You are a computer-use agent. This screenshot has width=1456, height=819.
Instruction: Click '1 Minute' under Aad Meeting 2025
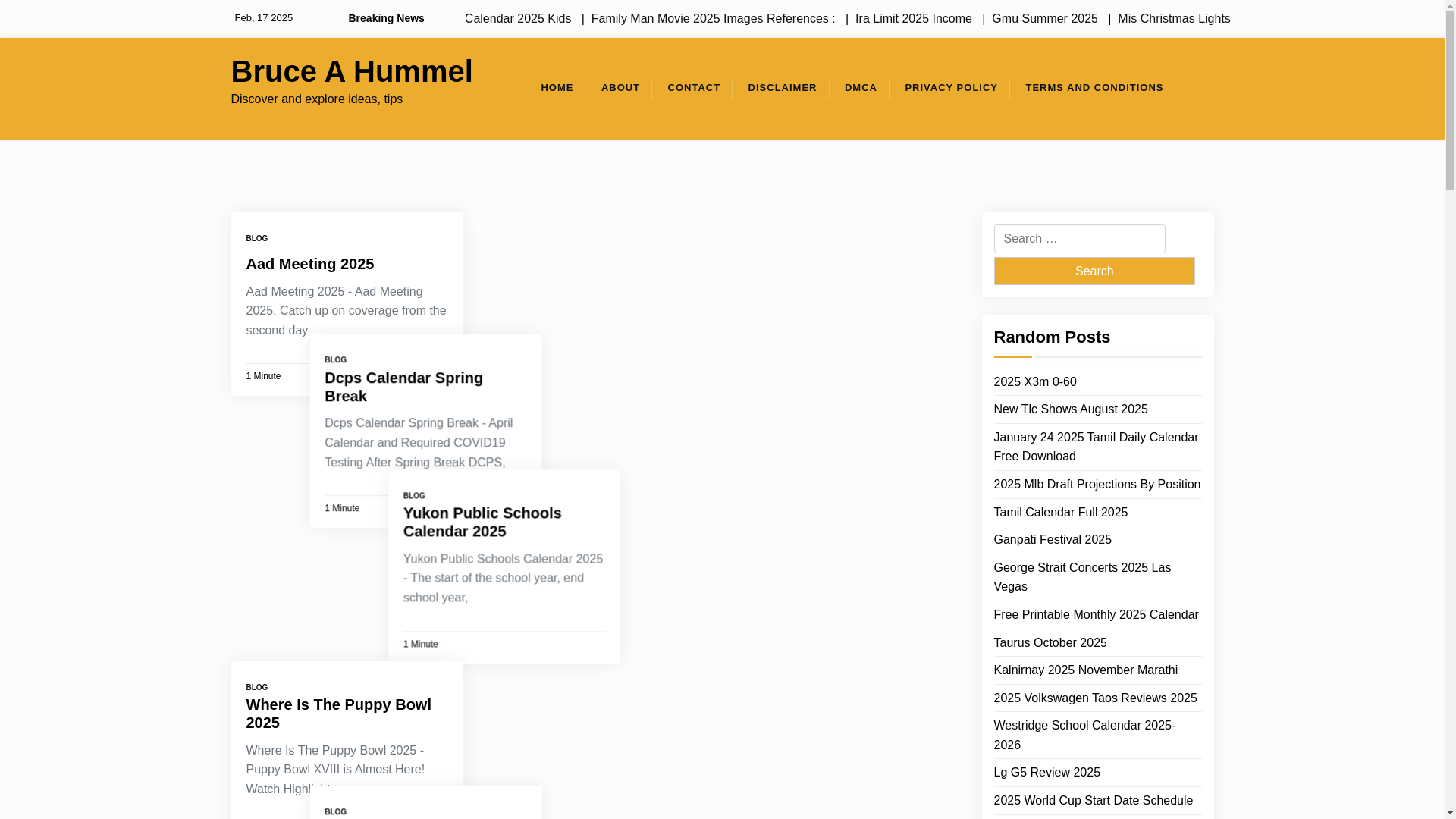[x=263, y=376]
